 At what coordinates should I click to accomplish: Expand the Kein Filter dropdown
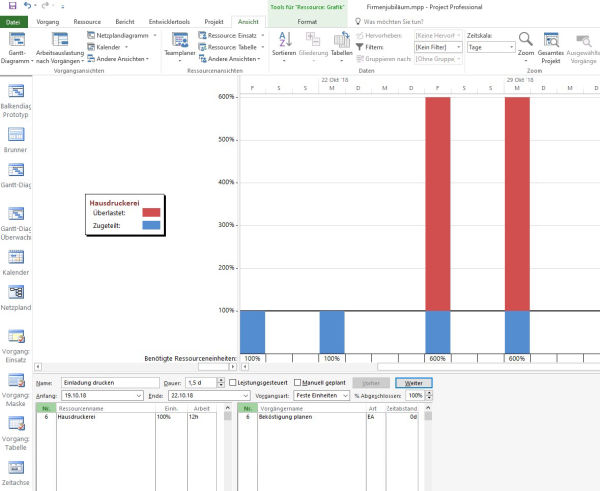[x=437, y=47]
